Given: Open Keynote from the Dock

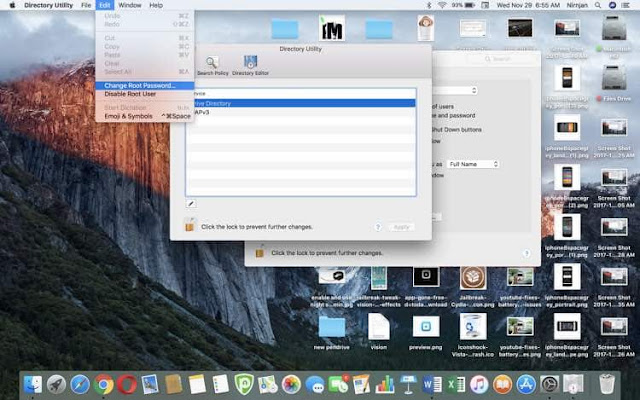Looking at the screenshot, I should pyautogui.click(x=408, y=385).
